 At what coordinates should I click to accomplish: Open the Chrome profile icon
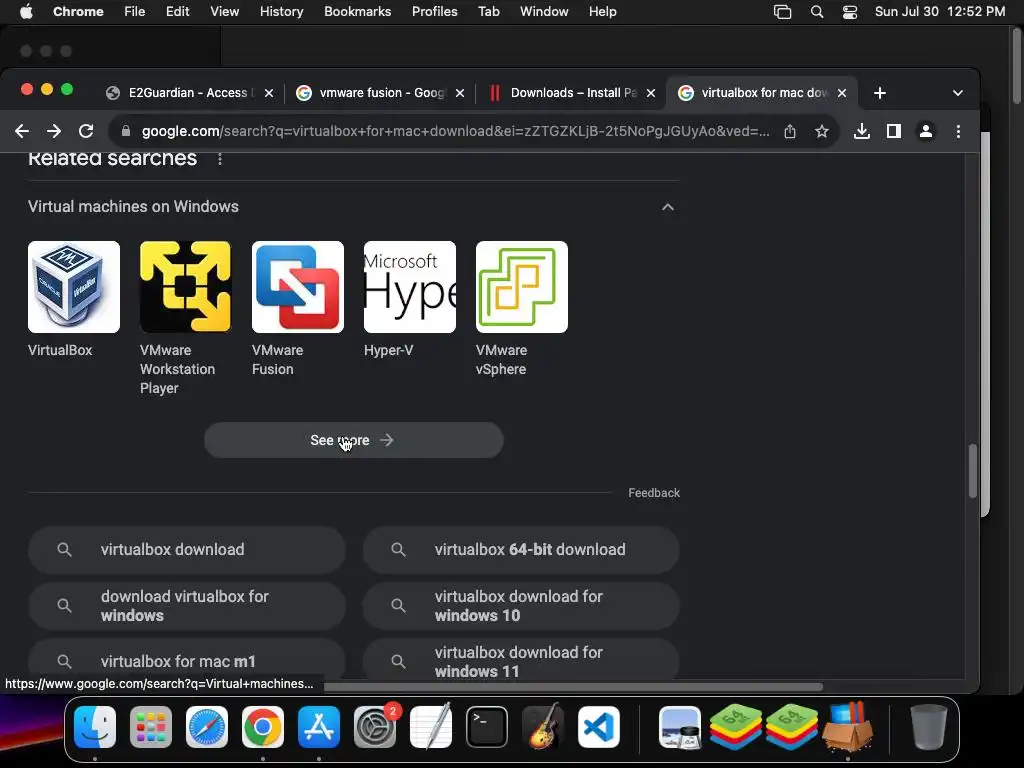coord(925,131)
